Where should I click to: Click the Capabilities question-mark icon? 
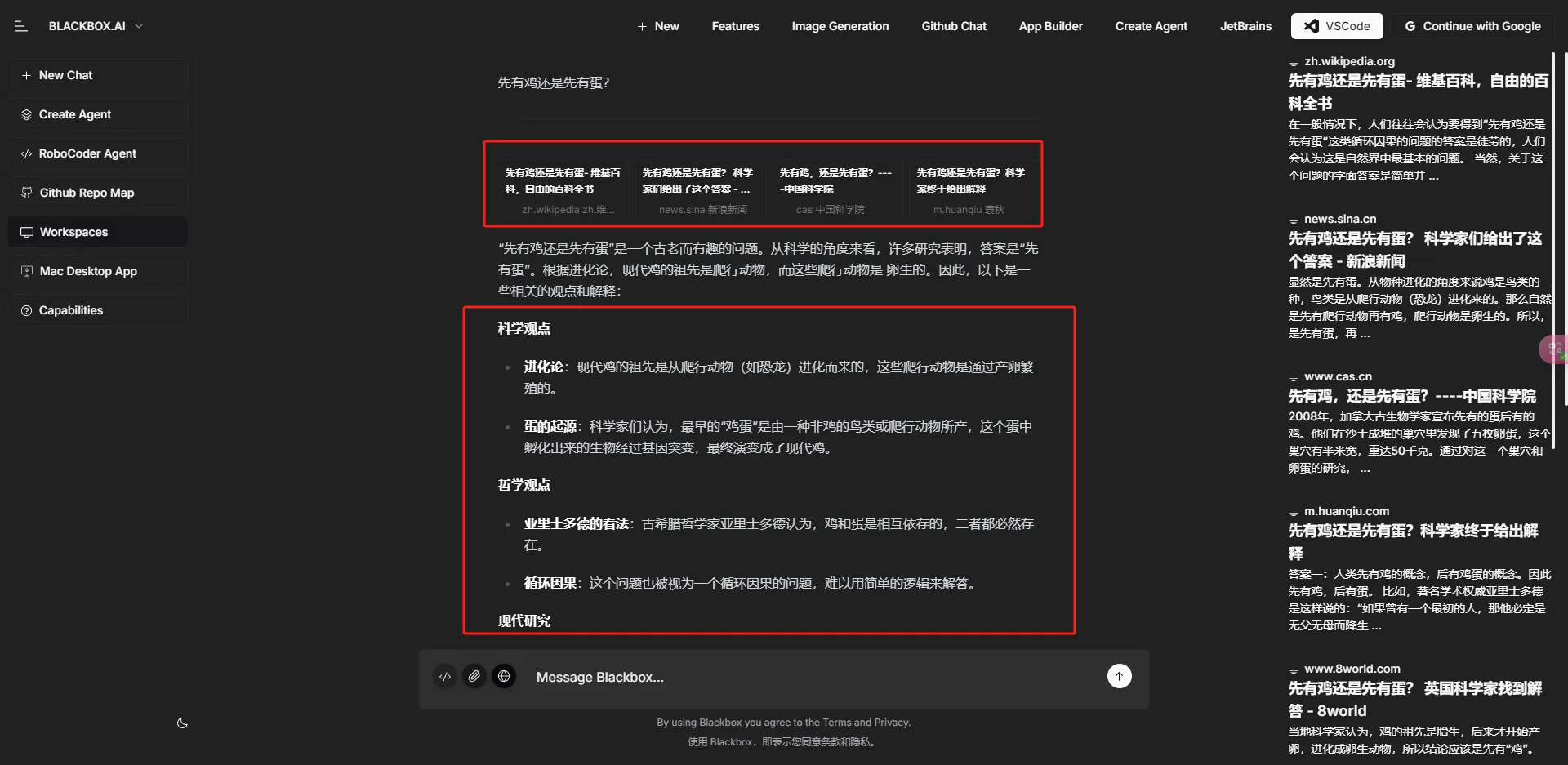coord(27,310)
